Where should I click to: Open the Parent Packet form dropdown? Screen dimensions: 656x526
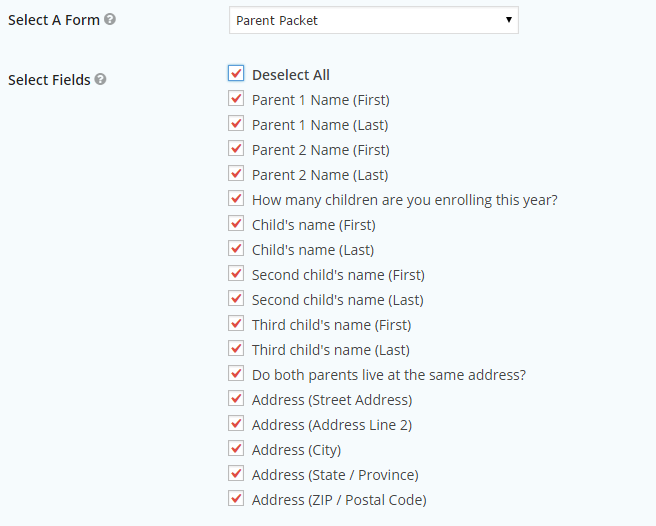(374, 20)
